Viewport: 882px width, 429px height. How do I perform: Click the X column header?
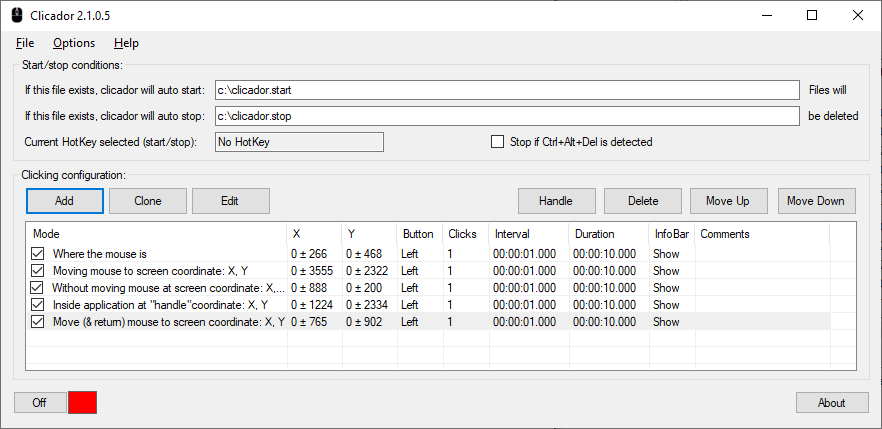(314, 234)
